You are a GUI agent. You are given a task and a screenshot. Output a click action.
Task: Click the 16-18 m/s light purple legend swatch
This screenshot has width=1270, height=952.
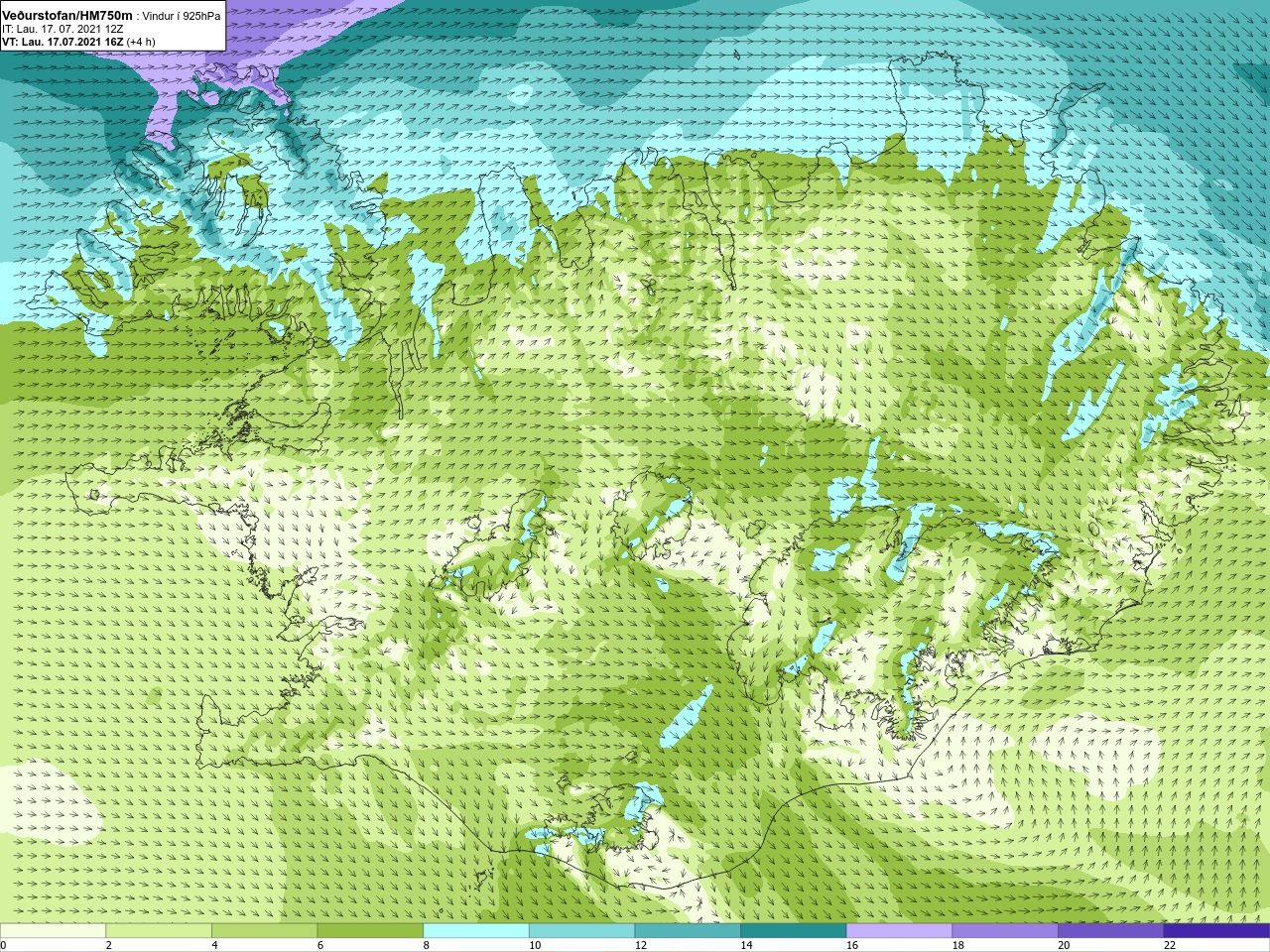[x=899, y=931]
